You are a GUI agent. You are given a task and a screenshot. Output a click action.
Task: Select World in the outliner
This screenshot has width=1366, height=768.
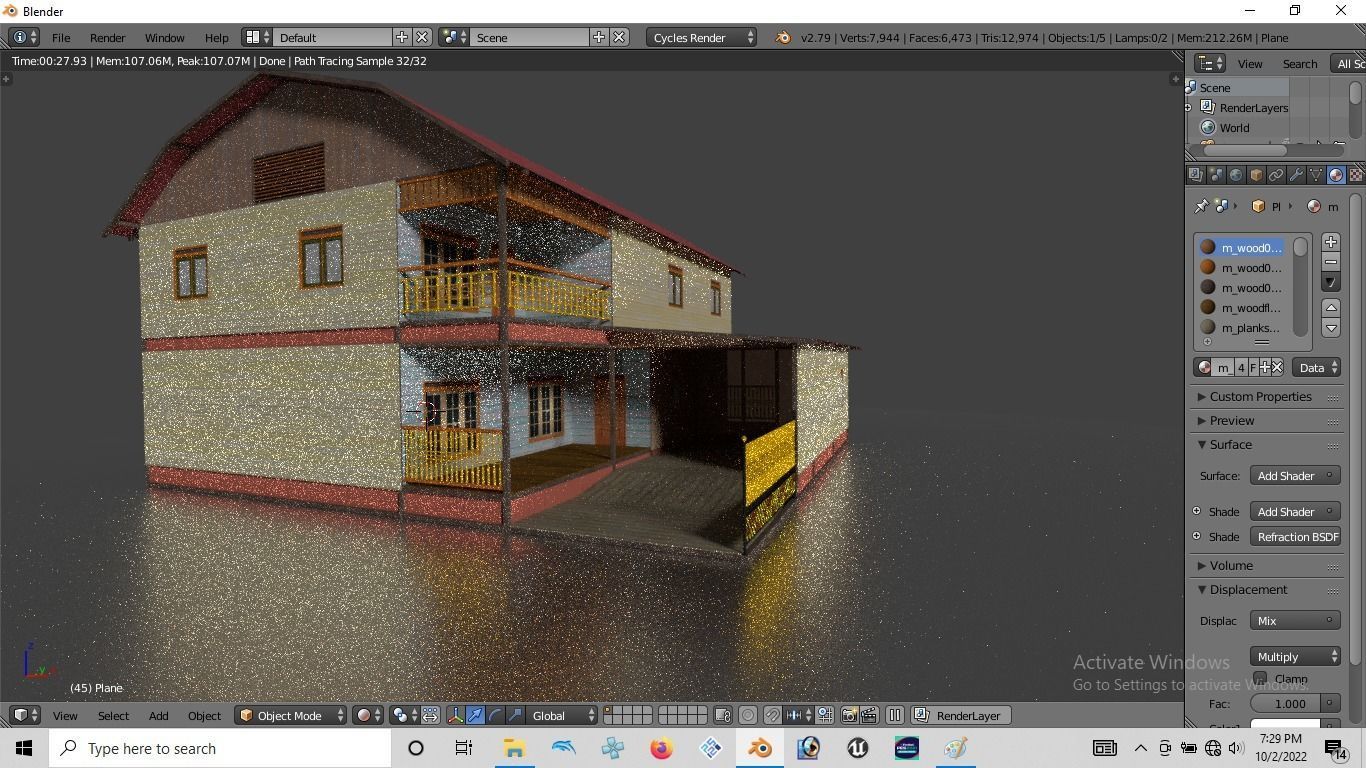point(1234,128)
